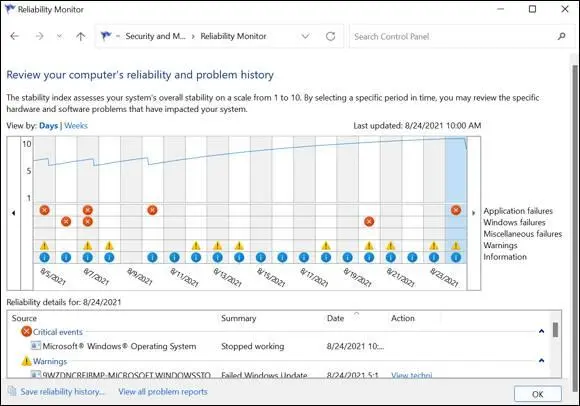
Task: Click the 'Stopped working' summary text
Action: click(253, 346)
